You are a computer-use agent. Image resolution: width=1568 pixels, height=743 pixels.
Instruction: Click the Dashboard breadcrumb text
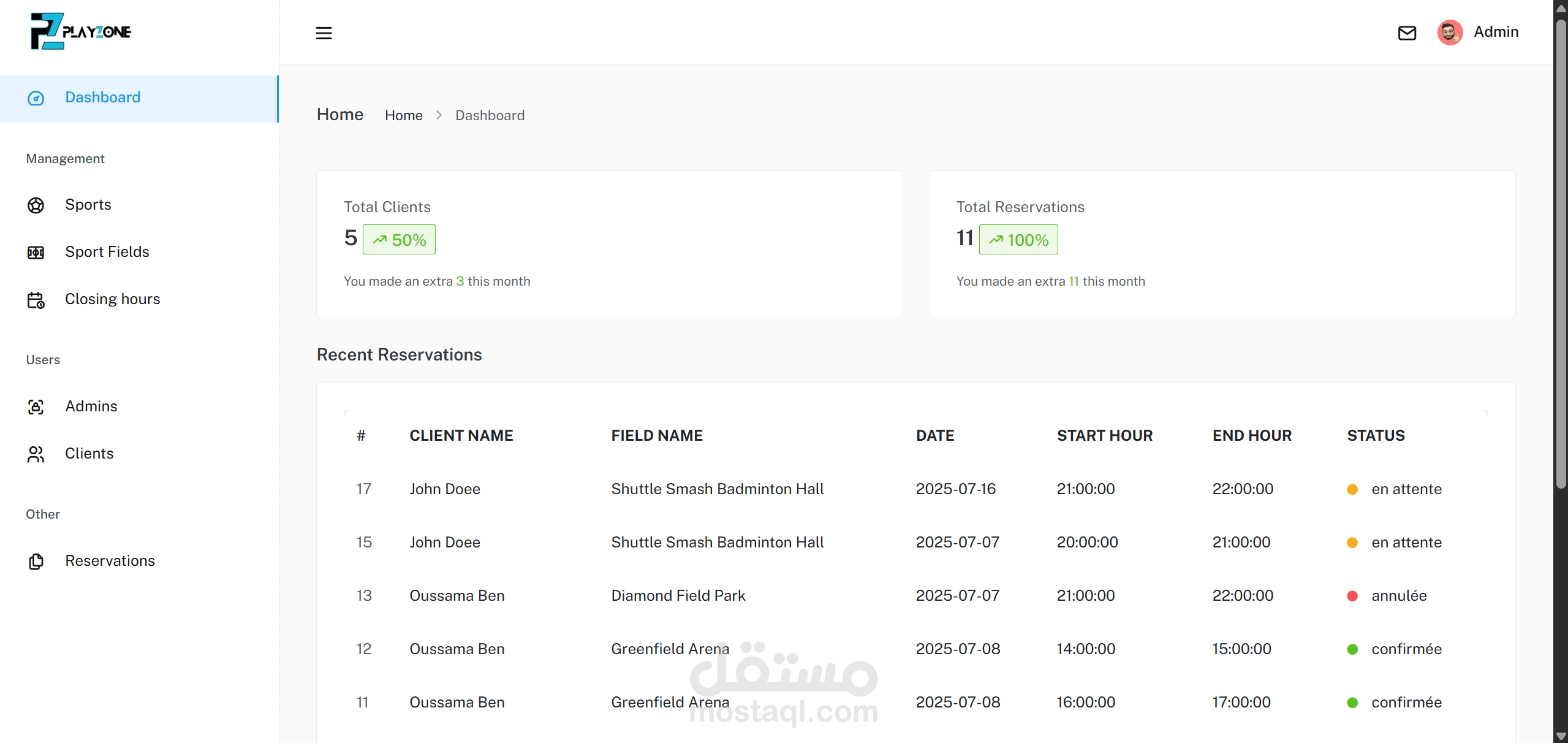(490, 115)
